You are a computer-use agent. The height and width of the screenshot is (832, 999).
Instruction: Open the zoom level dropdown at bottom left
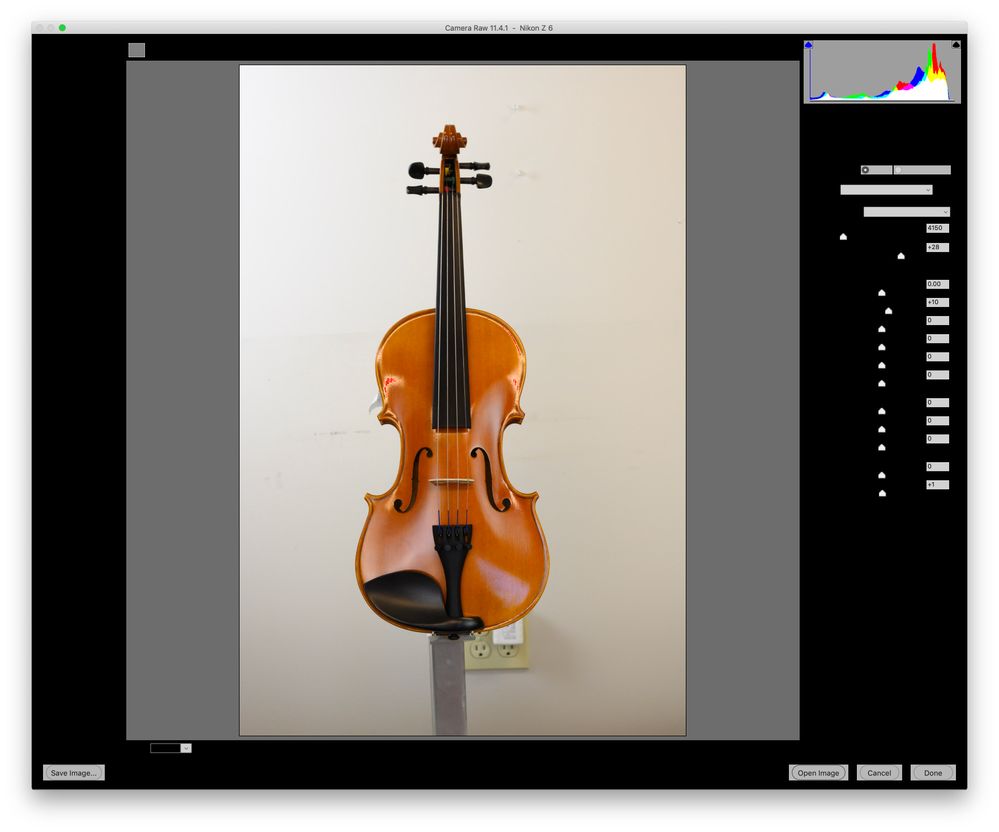[171, 747]
